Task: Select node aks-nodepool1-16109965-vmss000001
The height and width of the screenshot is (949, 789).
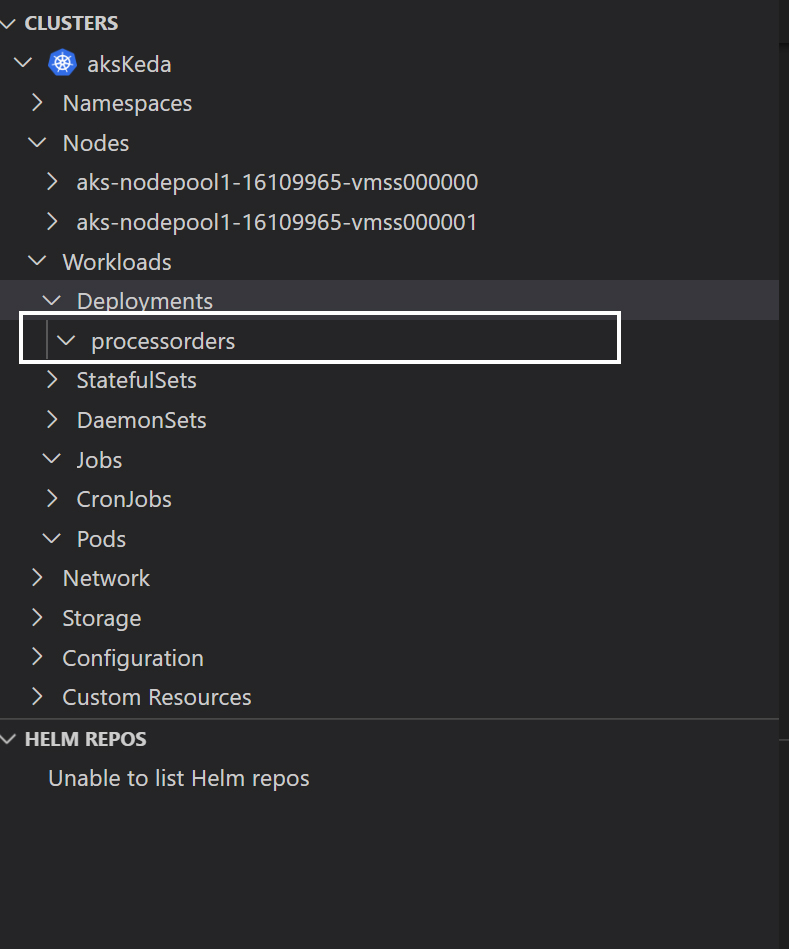Action: coord(277,222)
